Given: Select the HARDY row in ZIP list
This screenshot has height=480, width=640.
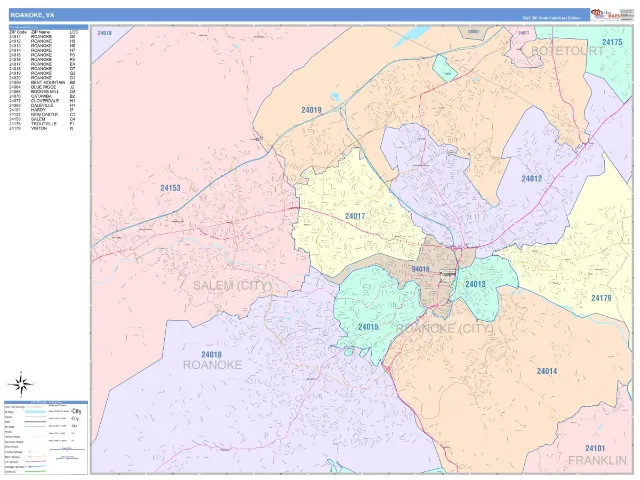Looking at the screenshot, I should click(42, 110).
